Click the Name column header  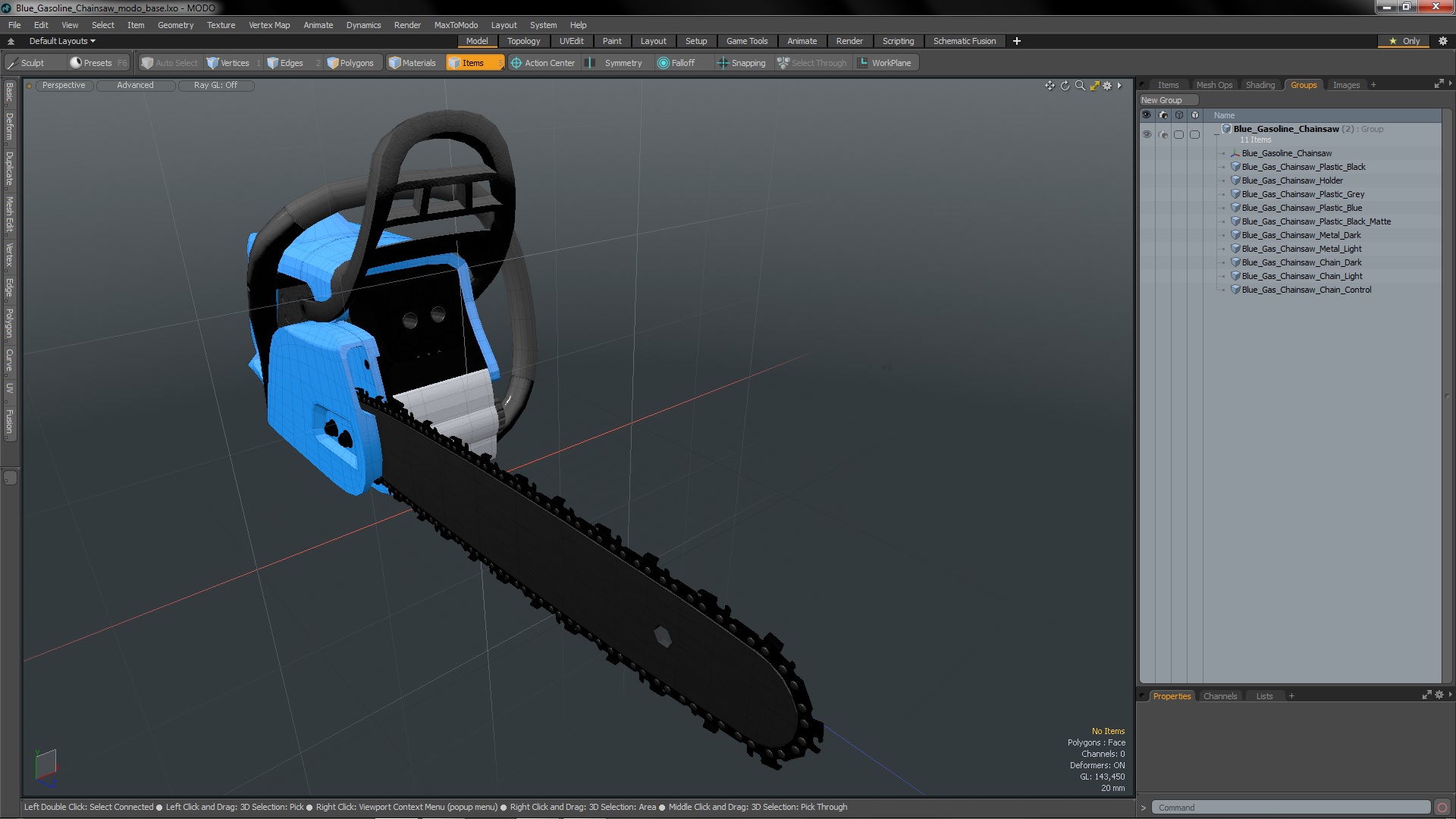pyautogui.click(x=1224, y=115)
